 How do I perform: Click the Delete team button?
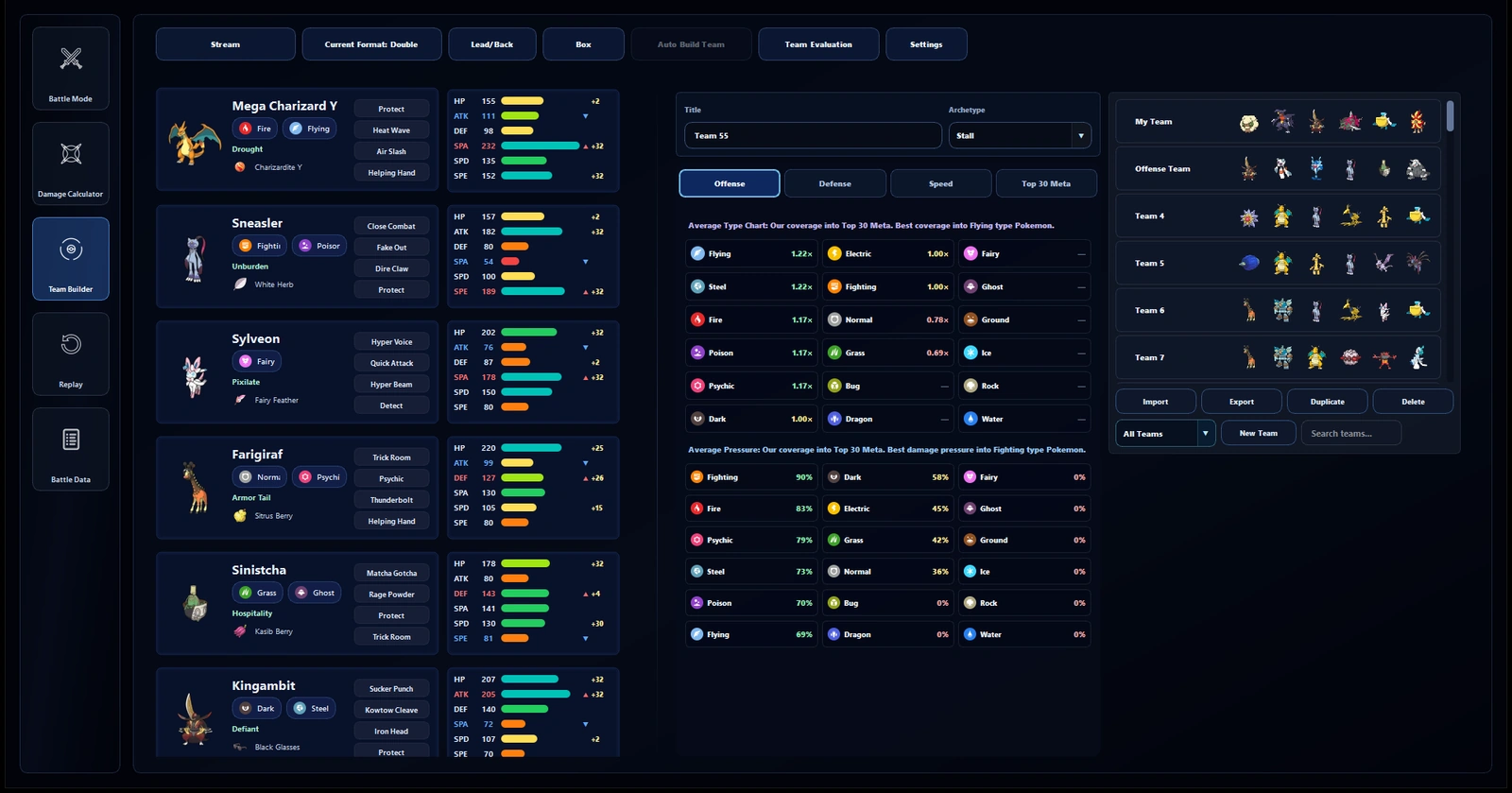coord(1414,402)
